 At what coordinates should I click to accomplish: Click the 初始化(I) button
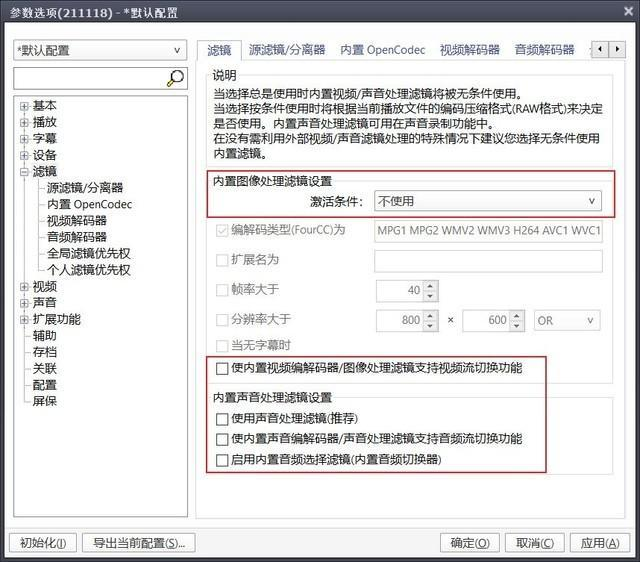(x=43, y=543)
